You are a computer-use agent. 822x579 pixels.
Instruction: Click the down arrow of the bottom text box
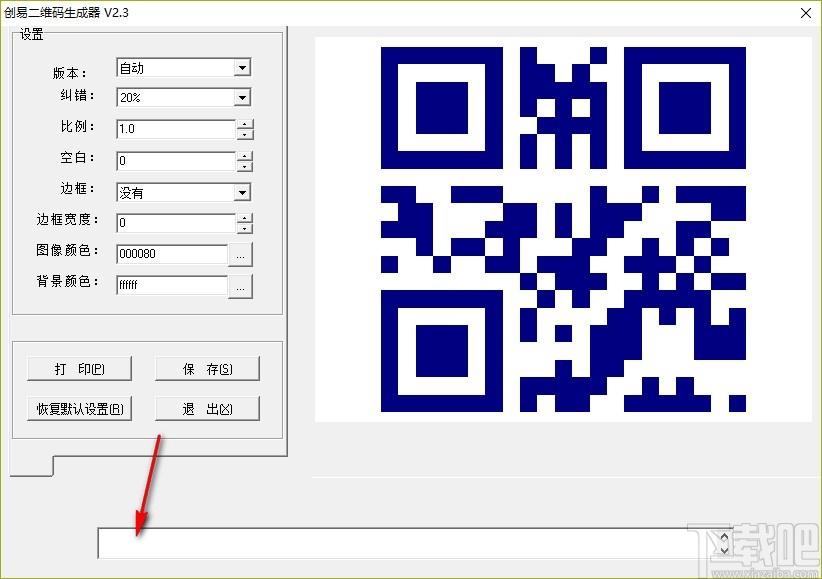click(x=724, y=550)
